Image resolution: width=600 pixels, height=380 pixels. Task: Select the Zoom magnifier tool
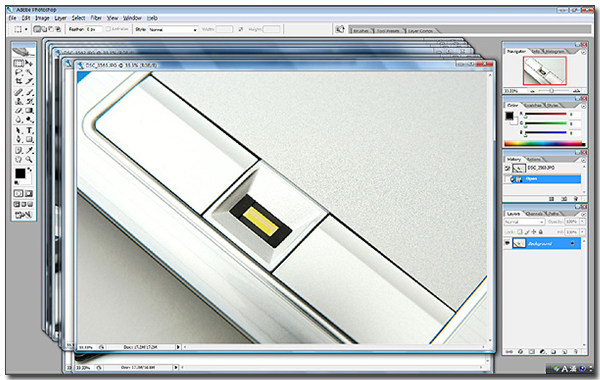click(29, 160)
